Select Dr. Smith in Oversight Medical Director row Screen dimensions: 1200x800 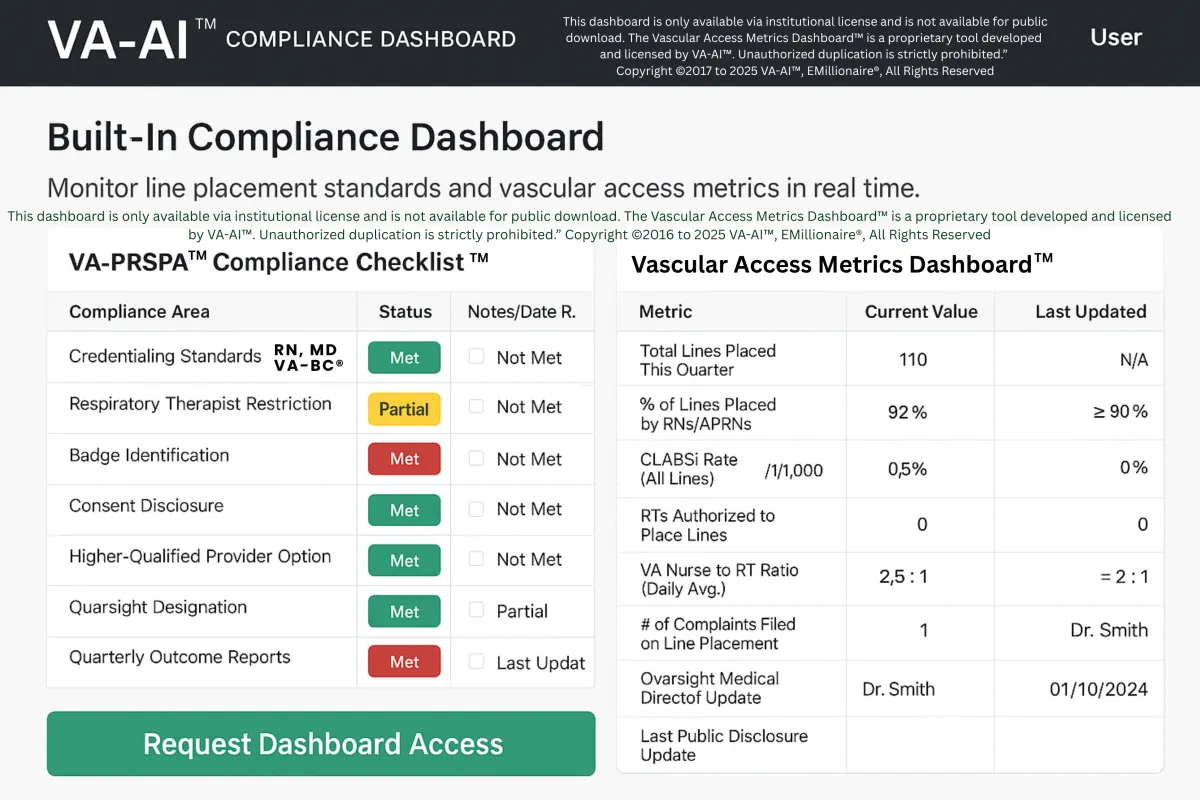click(898, 689)
